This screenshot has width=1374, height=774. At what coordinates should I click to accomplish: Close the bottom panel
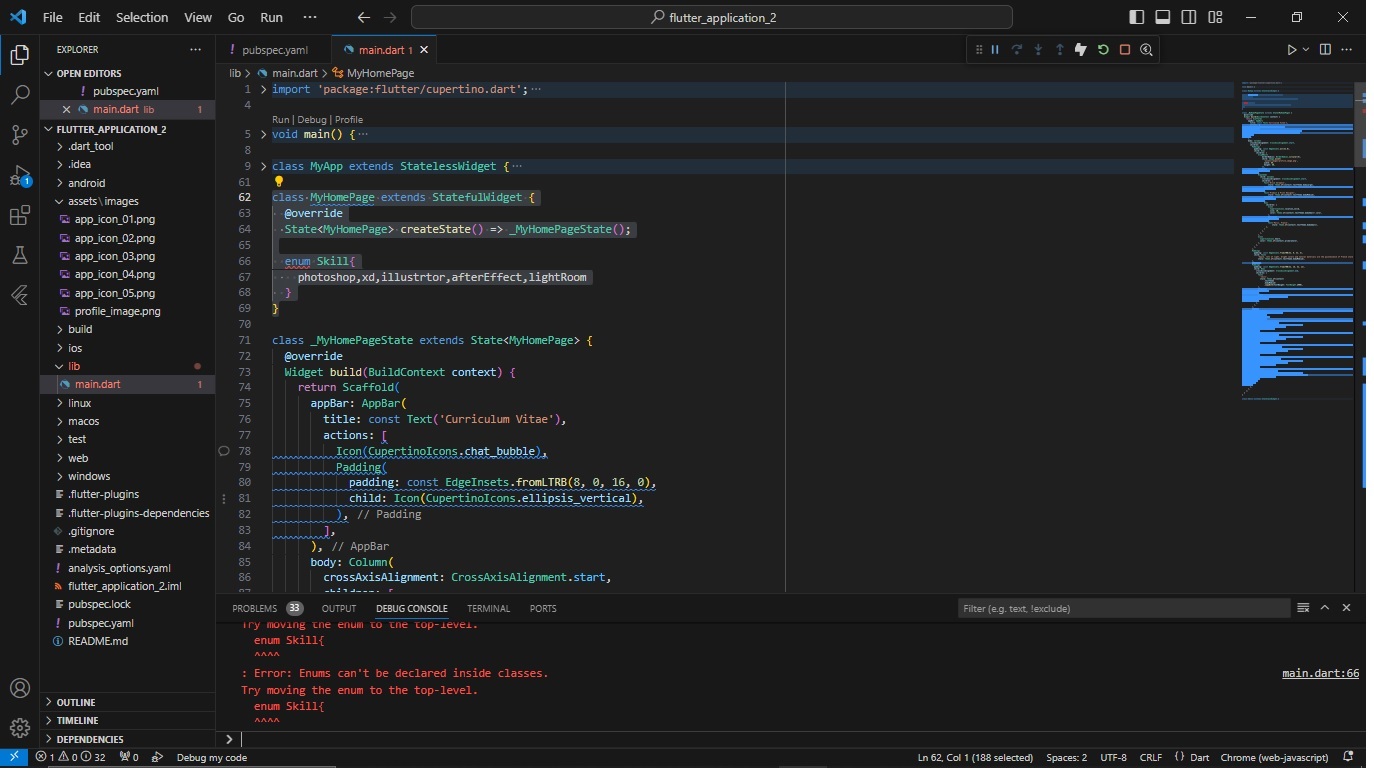click(x=1347, y=607)
